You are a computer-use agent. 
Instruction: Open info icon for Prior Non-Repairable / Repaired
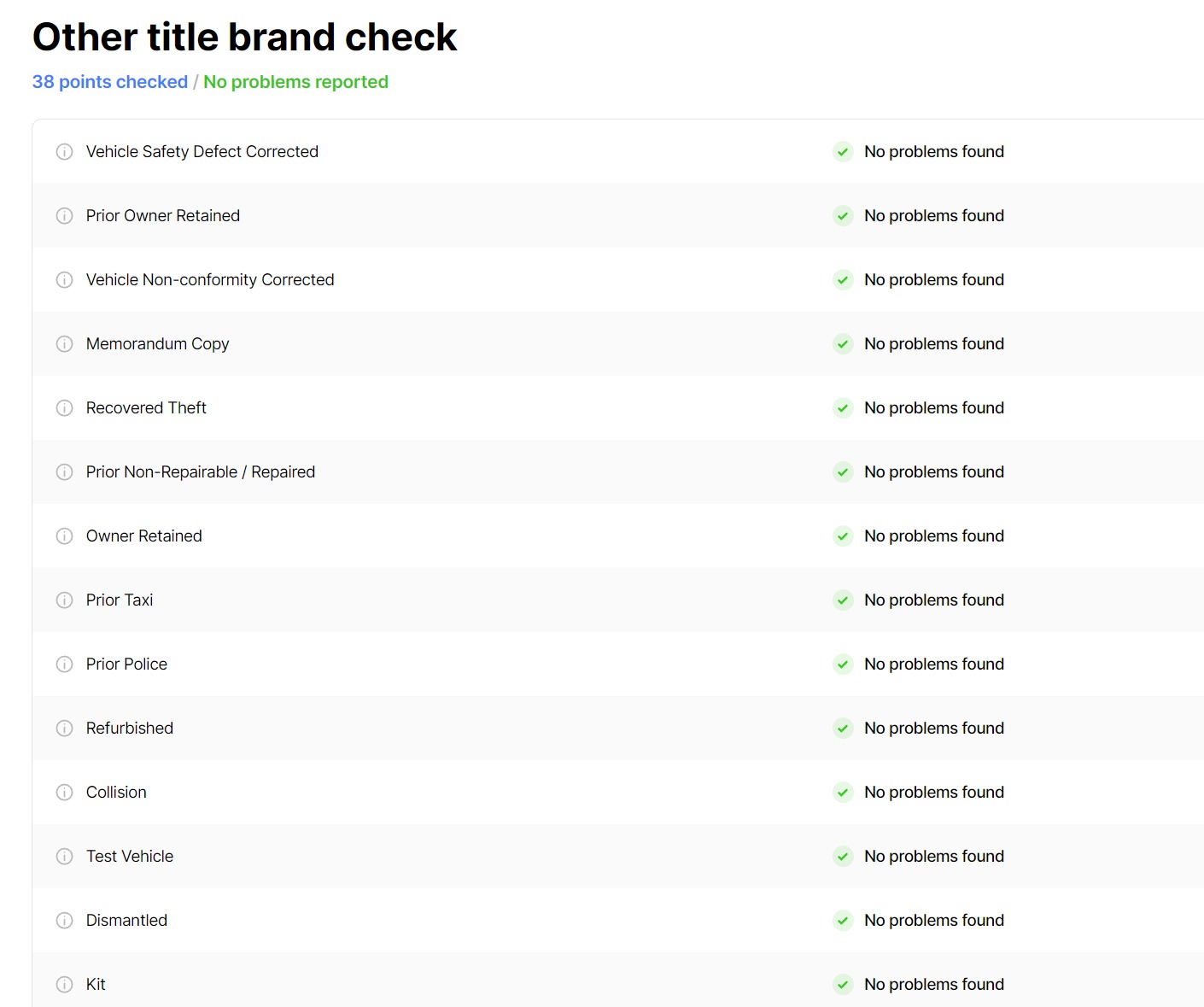(x=64, y=472)
